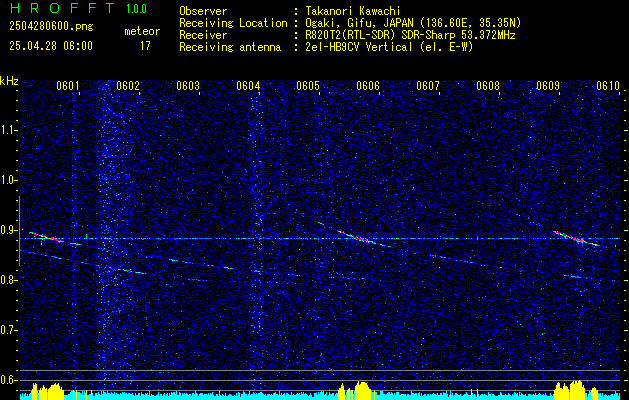Viewport: 629px width, 400px height.
Task: Select the 0608 time marker
Action: pyautogui.click(x=488, y=85)
